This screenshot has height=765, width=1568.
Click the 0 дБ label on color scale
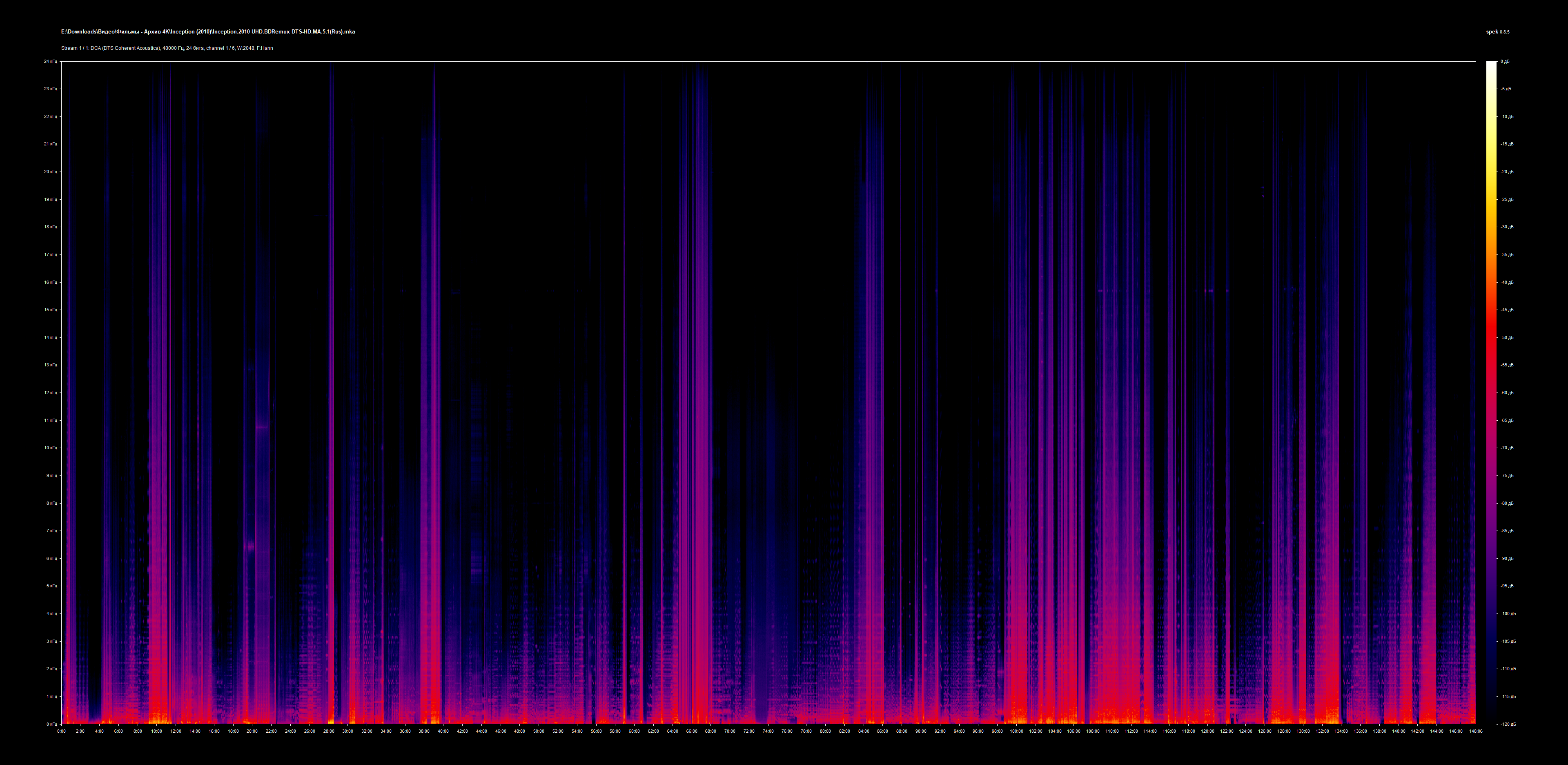pyautogui.click(x=1505, y=62)
